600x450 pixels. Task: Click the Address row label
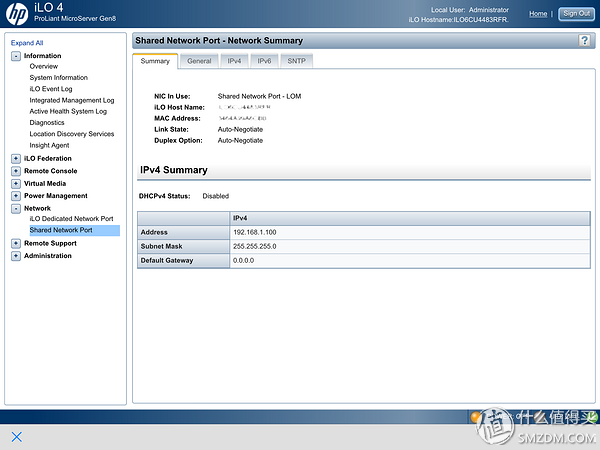pos(154,232)
